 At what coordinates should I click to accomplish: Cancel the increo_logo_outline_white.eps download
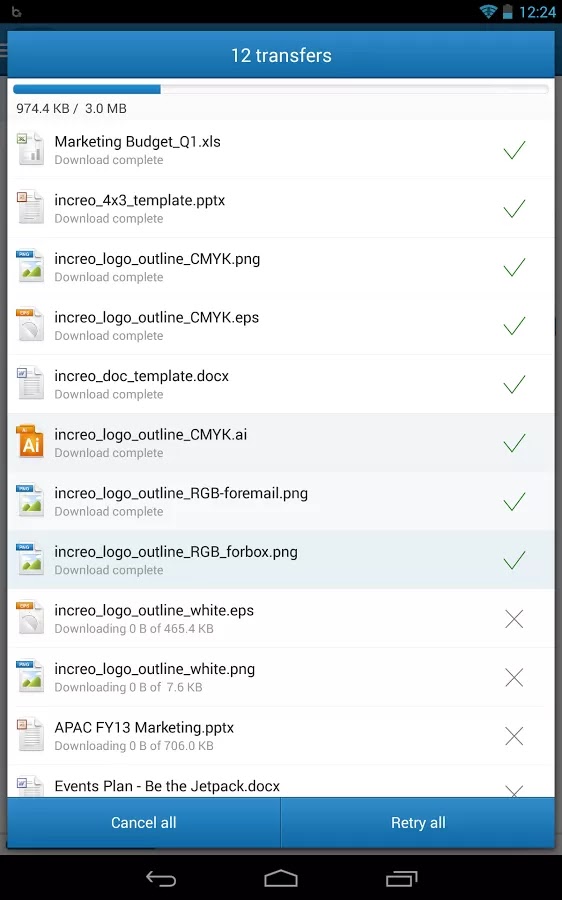[x=514, y=619]
